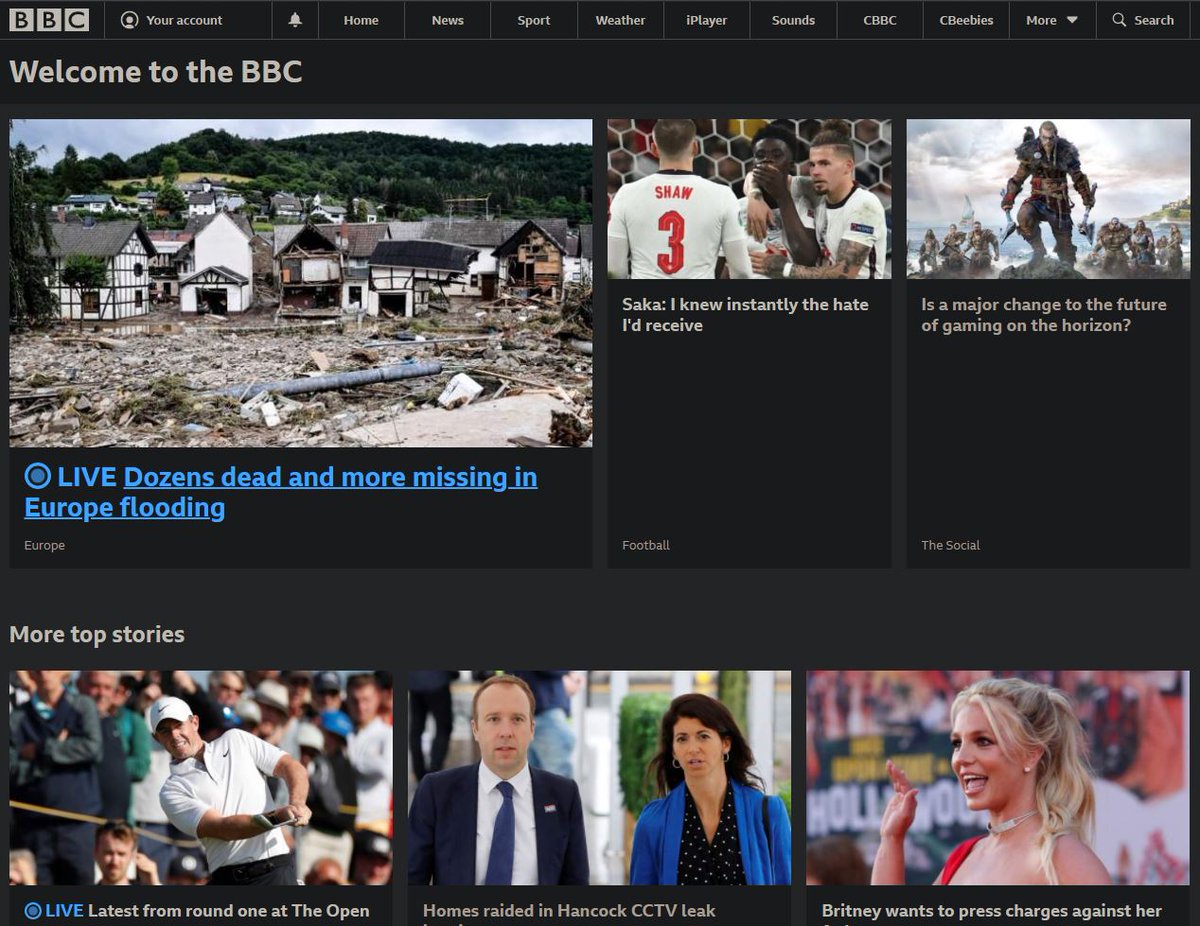This screenshot has height=926, width=1200.
Task: Open Sounds from the navigation bar
Action: 793,20
